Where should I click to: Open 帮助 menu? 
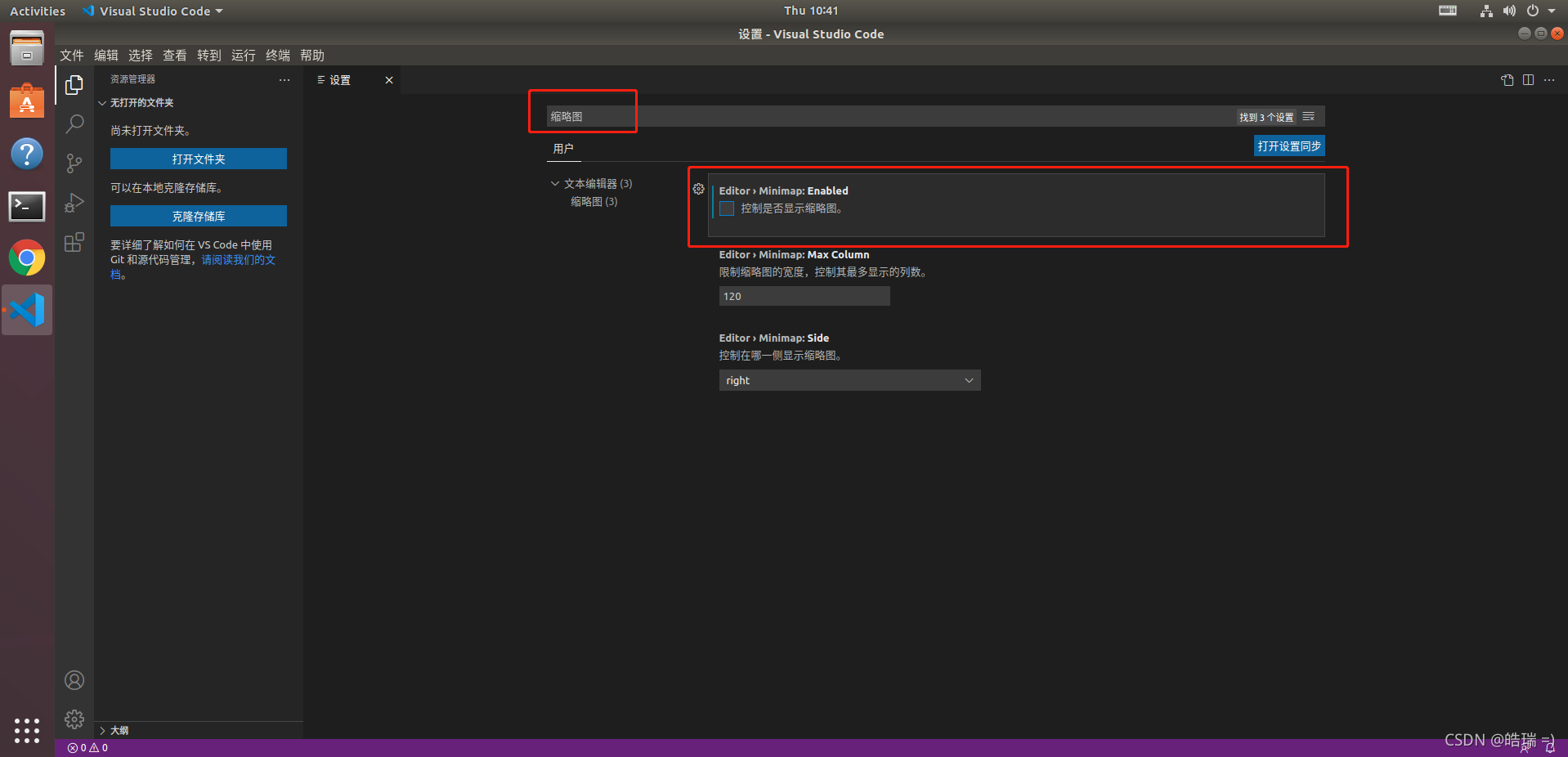pyautogui.click(x=312, y=55)
